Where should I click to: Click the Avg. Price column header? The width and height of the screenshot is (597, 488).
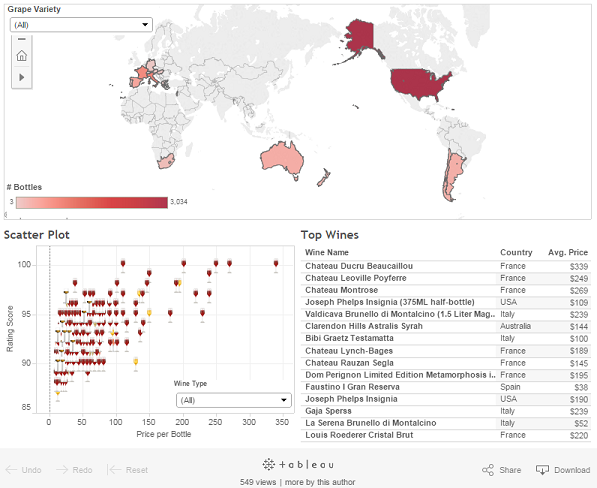568,252
